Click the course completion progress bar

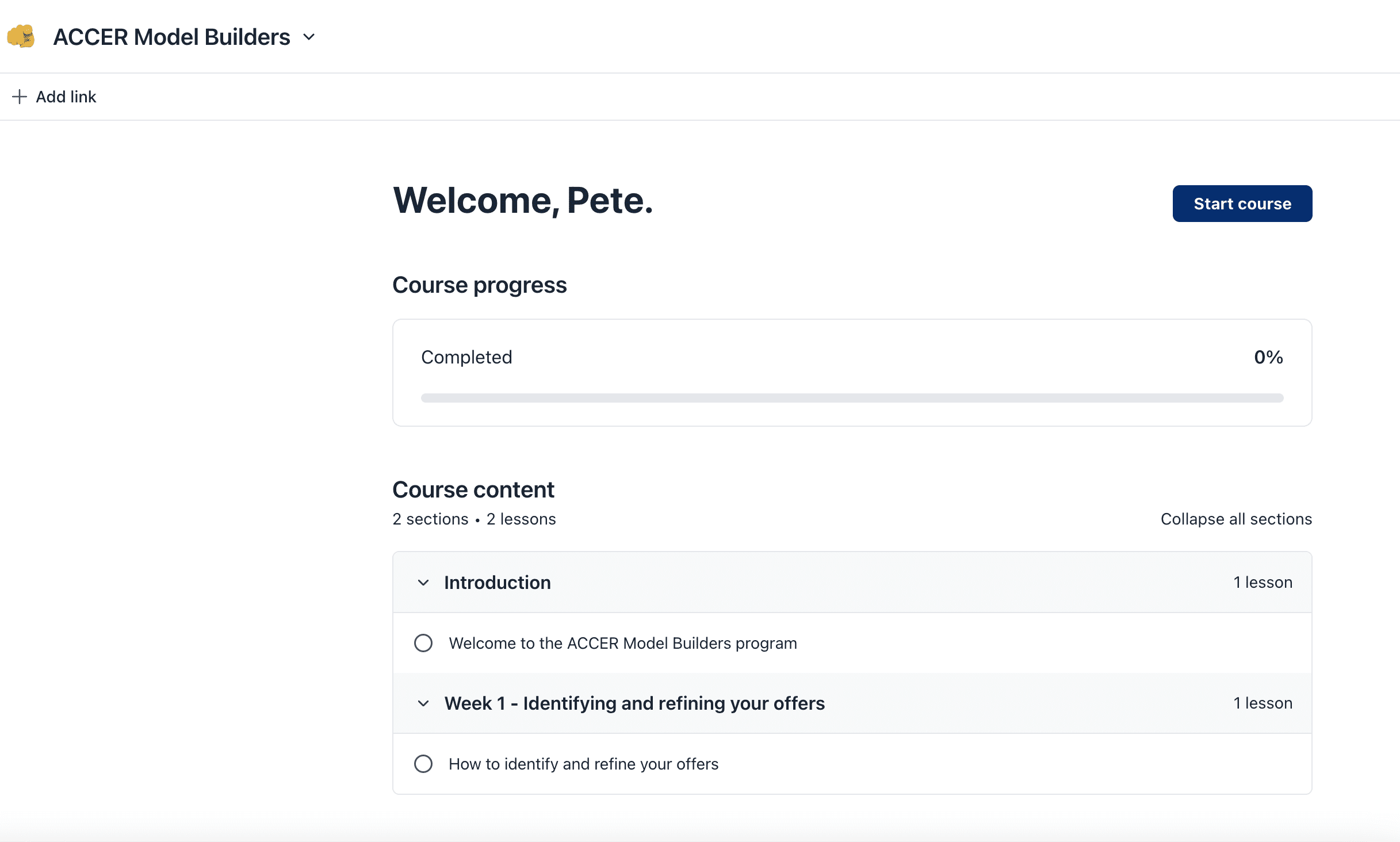click(x=852, y=398)
